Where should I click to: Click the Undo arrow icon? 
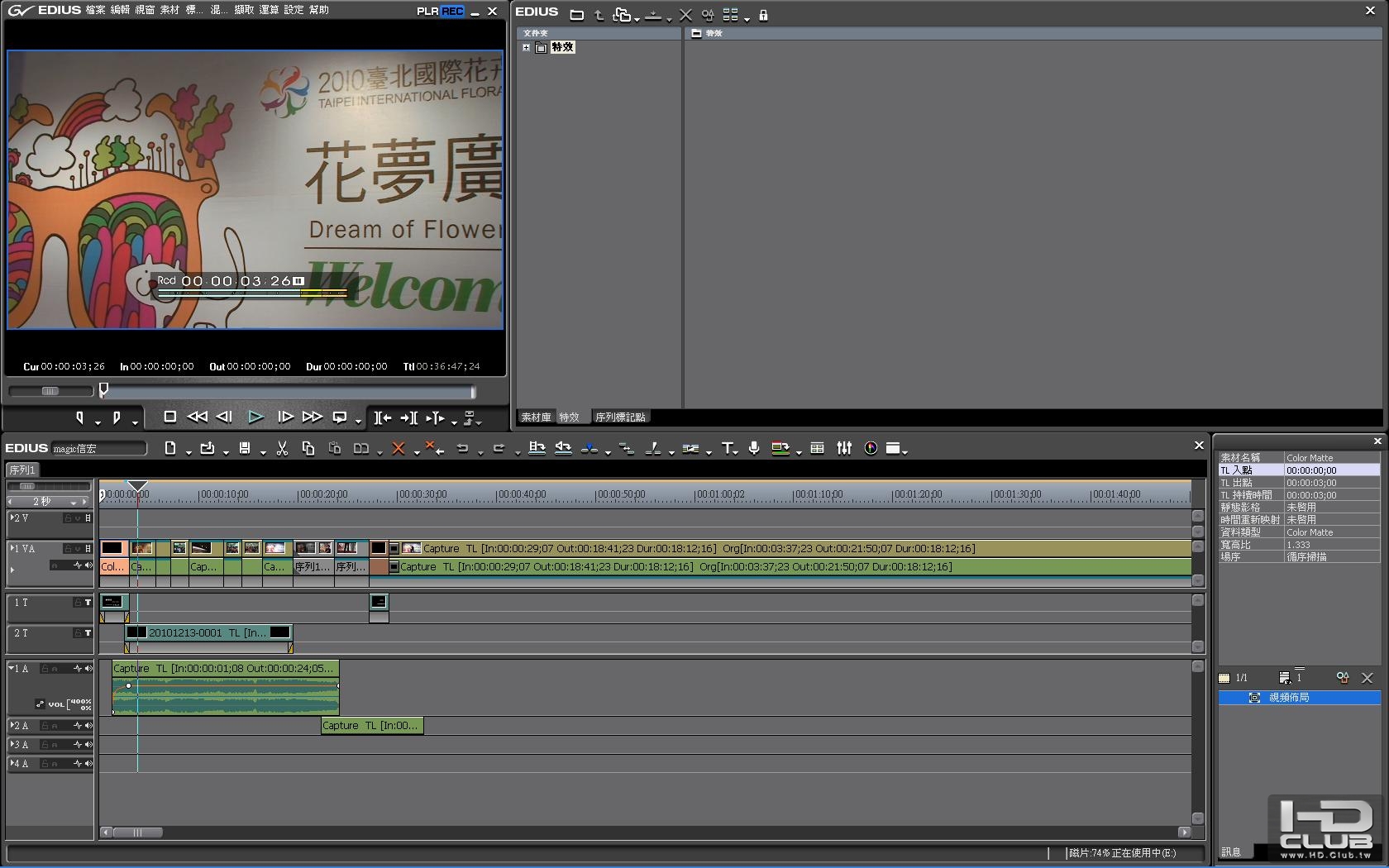point(463,448)
